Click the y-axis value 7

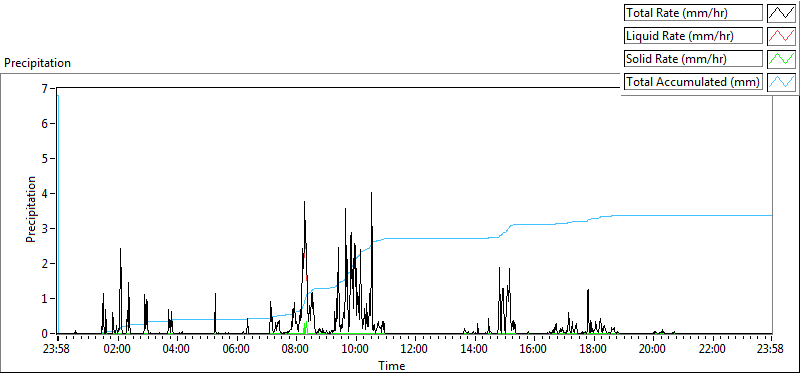[x=44, y=88]
